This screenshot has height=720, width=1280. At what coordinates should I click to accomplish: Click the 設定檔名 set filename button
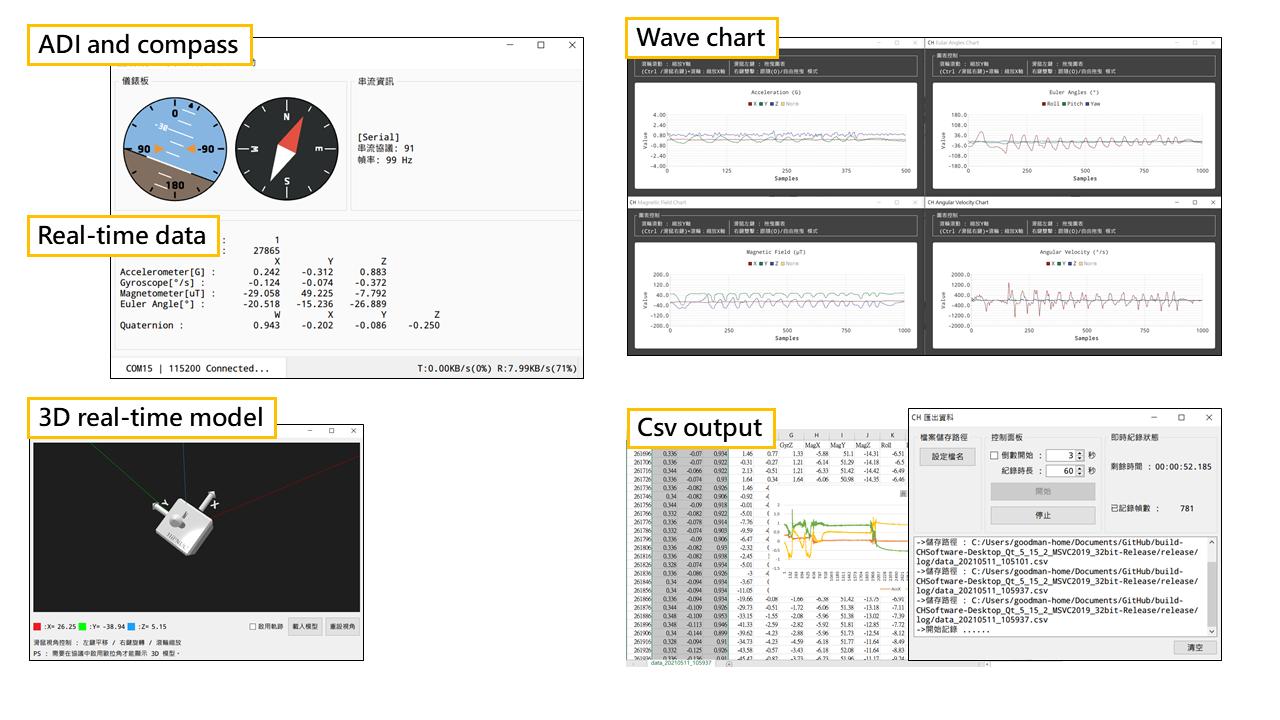(947, 457)
